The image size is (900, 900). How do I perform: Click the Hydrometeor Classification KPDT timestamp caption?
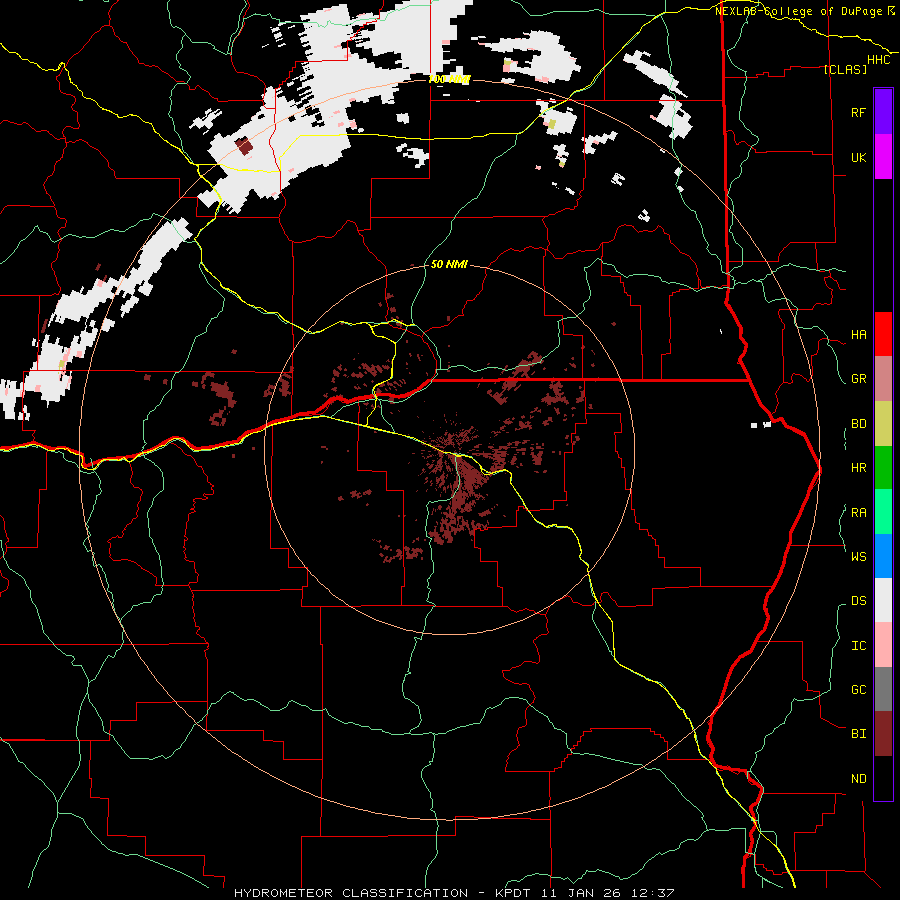point(454,893)
